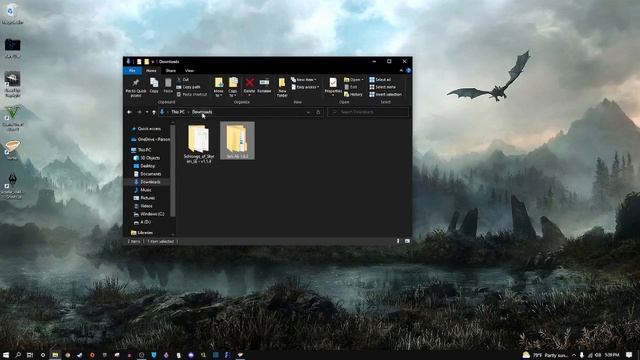Screen dimensions: 640x360
Task: Click Select none in ribbon
Action: (x=382, y=87)
